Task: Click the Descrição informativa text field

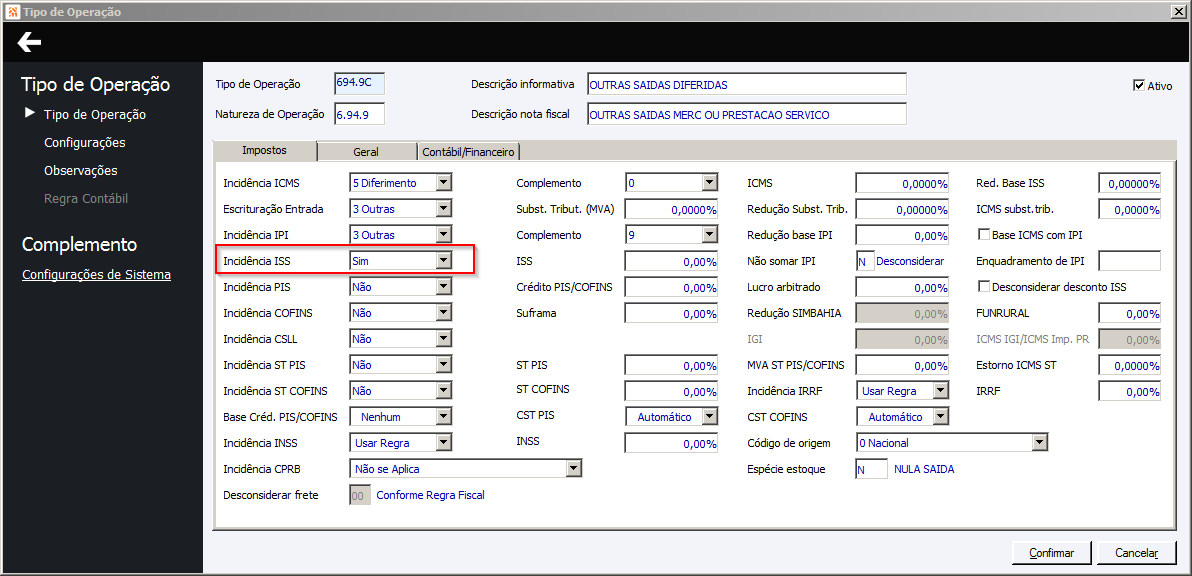Action: click(746, 85)
